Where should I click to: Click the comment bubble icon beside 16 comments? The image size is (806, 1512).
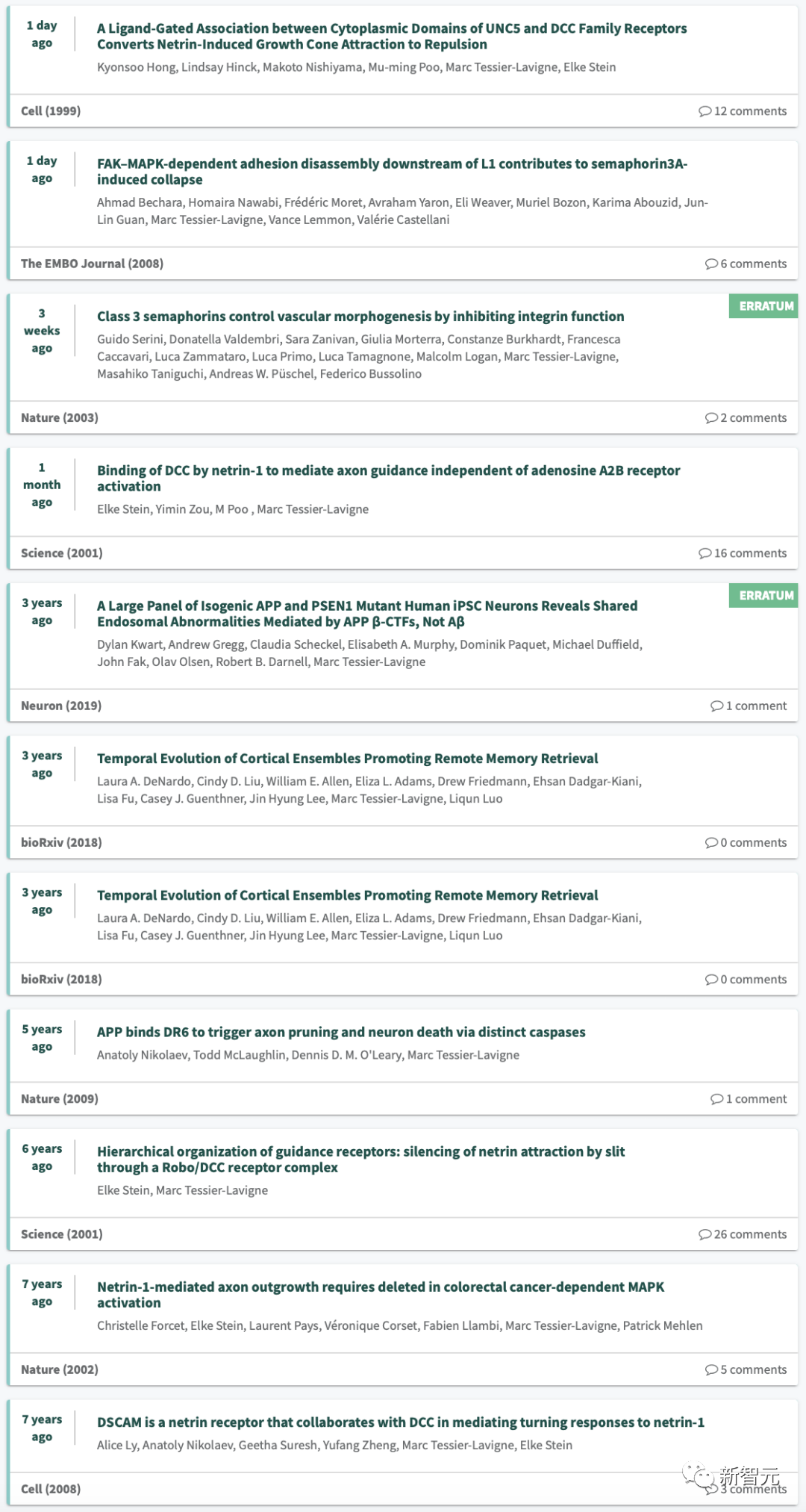pyautogui.click(x=705, y=553)
